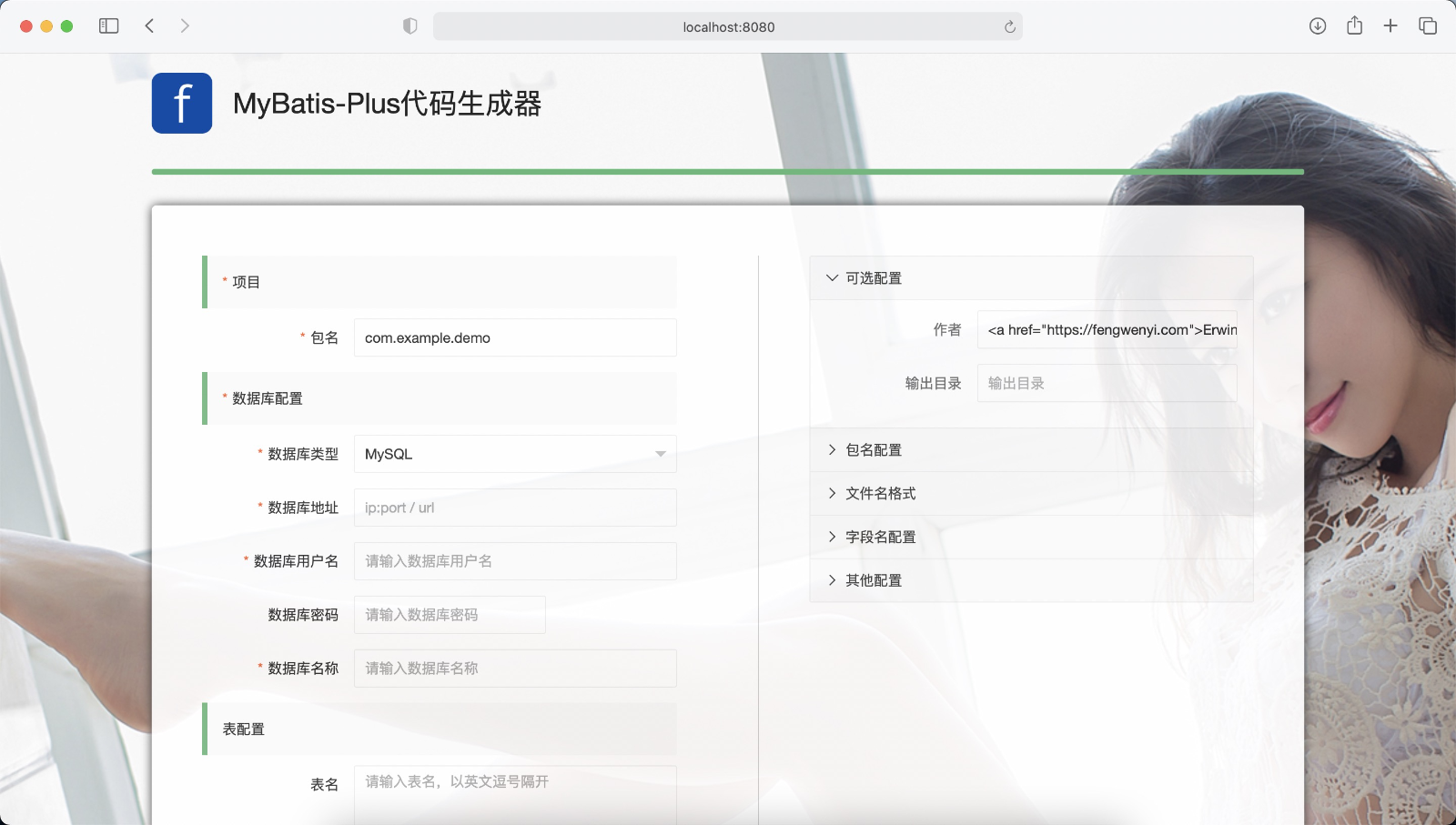This screenshot has width=1456, height=825.
Task: Open the Share menu icon
Action: point(1353,25)
